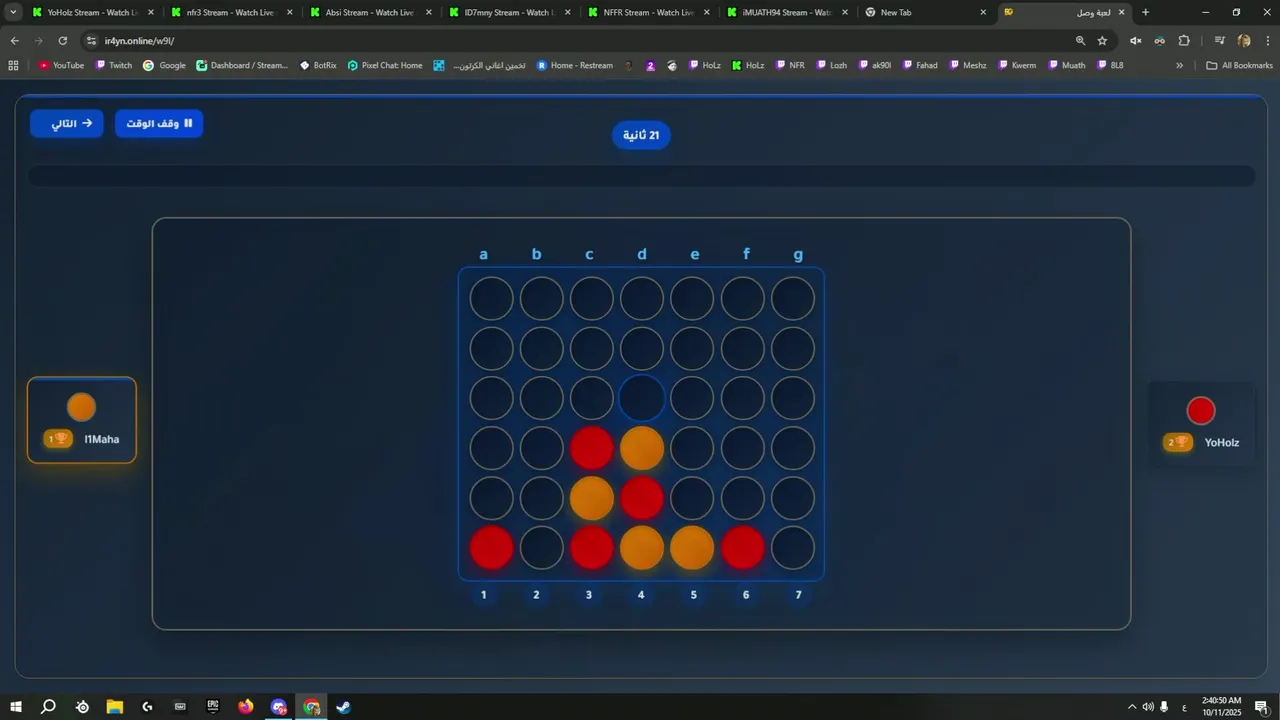The height and width of the screenshot is (720, 1280).
Task: Open the All Bookmarks folder
Action: click(1239, 65)
